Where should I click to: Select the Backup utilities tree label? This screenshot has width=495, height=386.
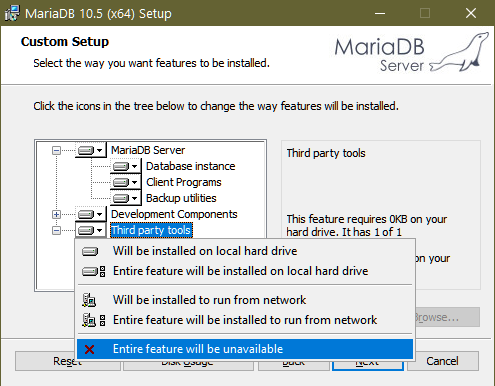(x=181, y=198)
